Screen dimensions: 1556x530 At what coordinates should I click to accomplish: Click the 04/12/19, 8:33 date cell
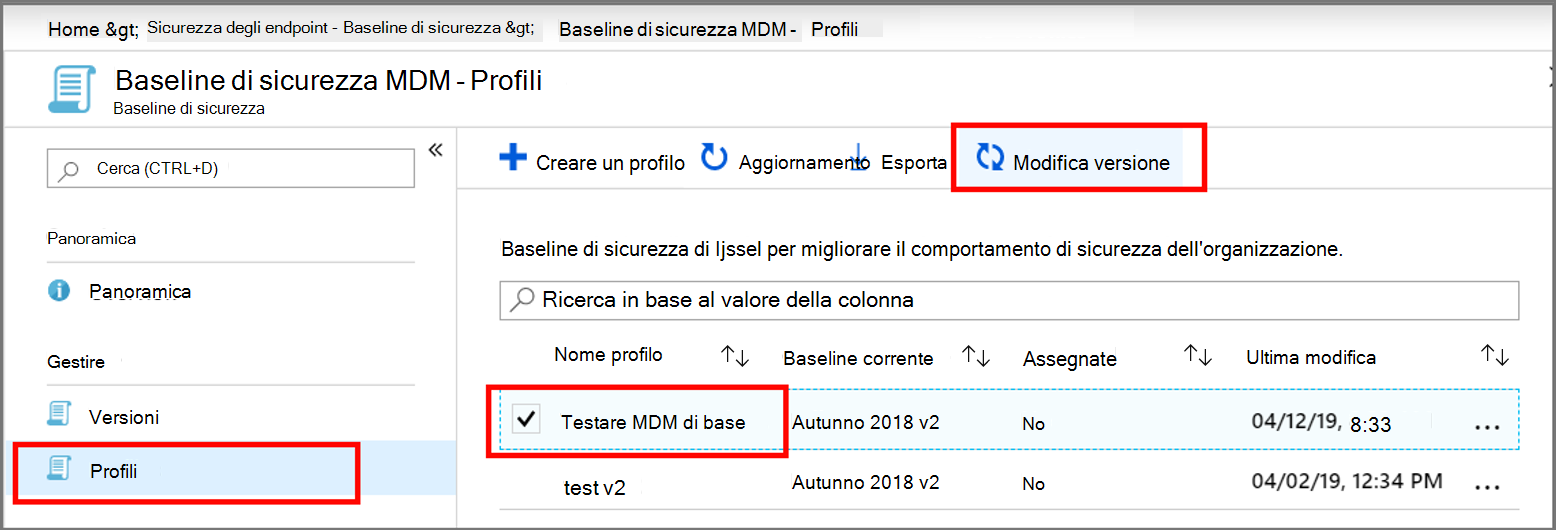point(1322,422)
